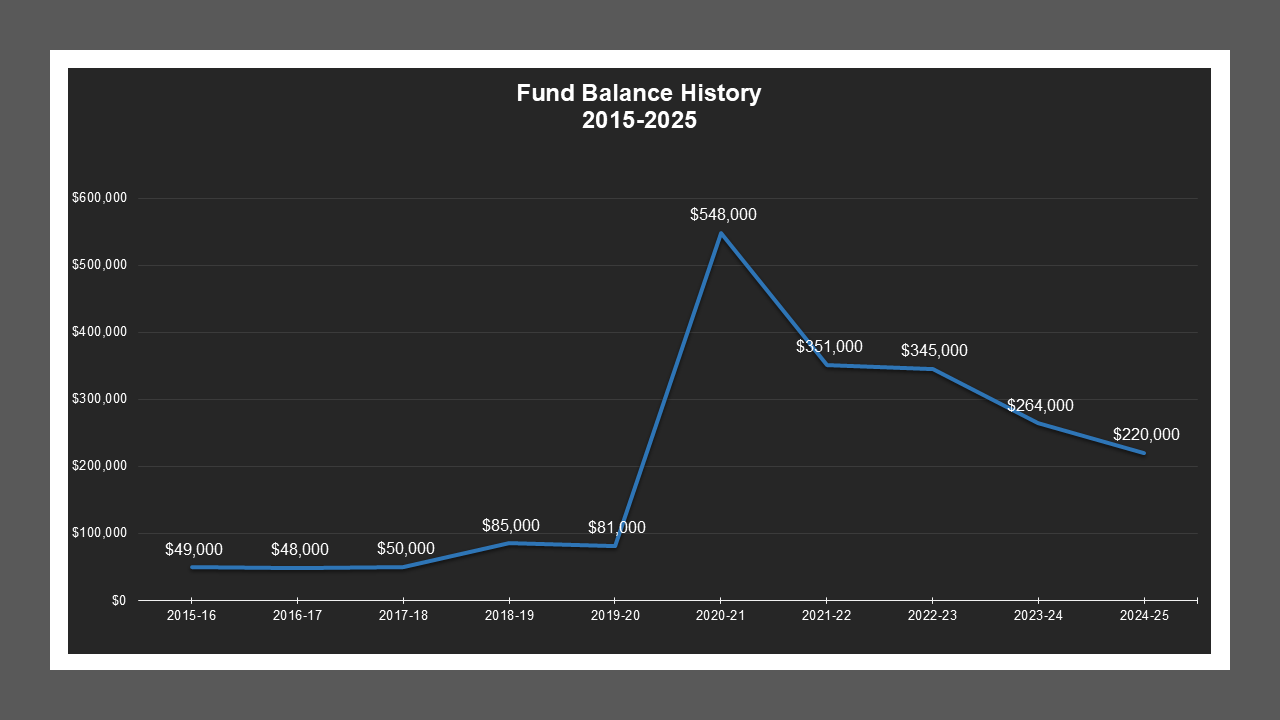This screenshot has height=720, width=1280.
Task: Select the 2024-25 category label
Action: [1146, 616]
